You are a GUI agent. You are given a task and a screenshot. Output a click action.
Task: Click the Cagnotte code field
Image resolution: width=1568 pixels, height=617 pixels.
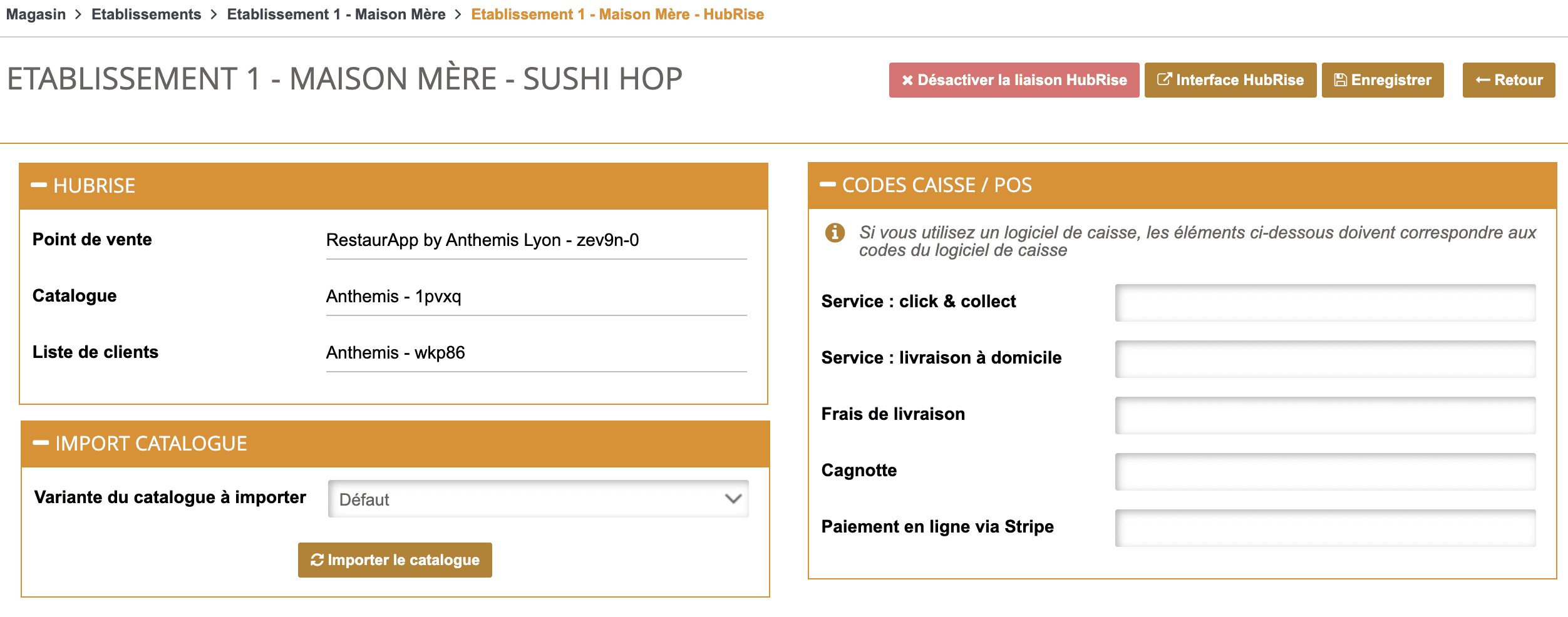point(1326,471)
